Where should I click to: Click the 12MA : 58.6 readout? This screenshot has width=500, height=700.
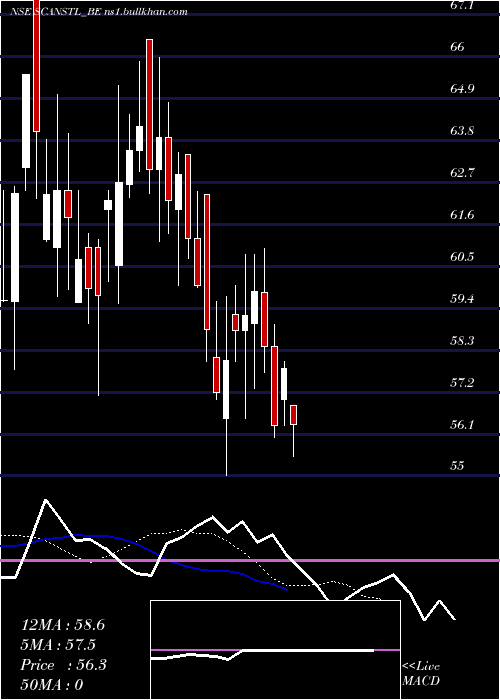(63, 625)
